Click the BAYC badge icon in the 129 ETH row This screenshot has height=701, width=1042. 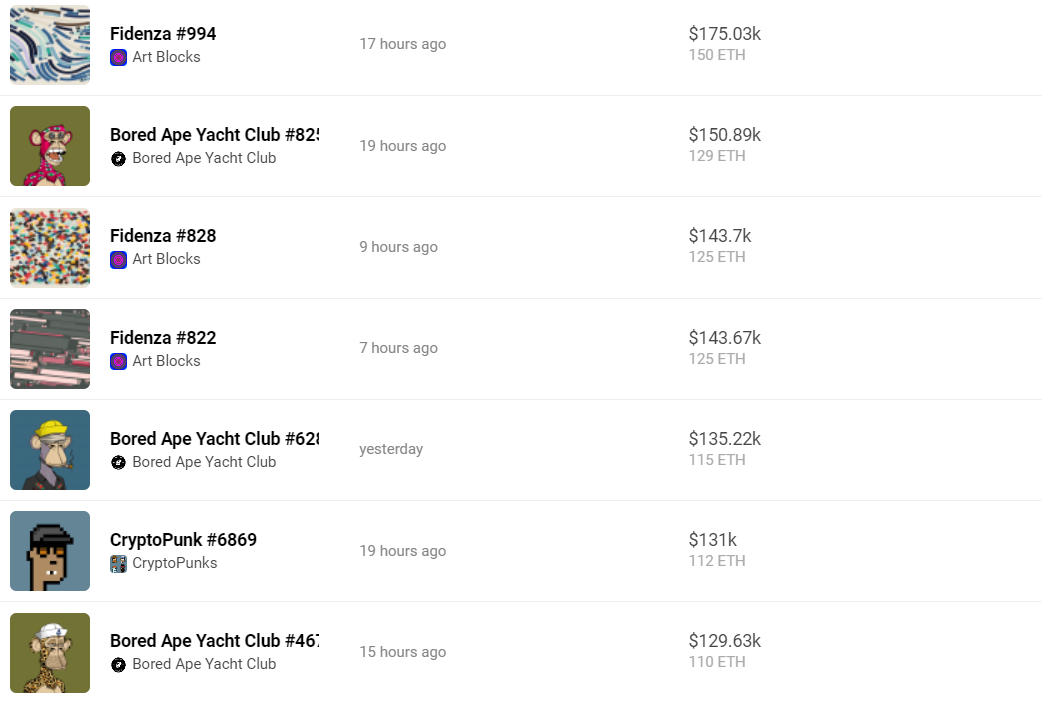click(x=118, y=159)
